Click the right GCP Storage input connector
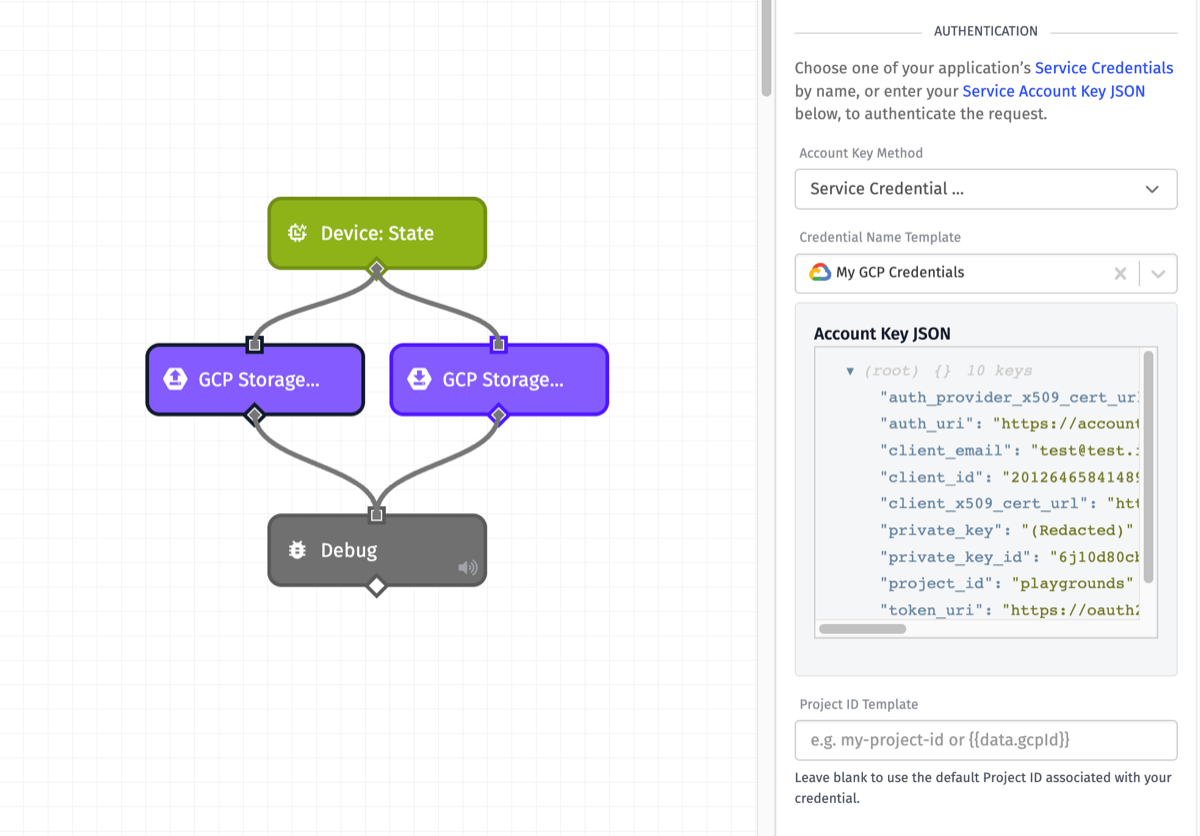The height and width of the screenshot is (836, 1200). pyautogui.click(x=499, y=345)
